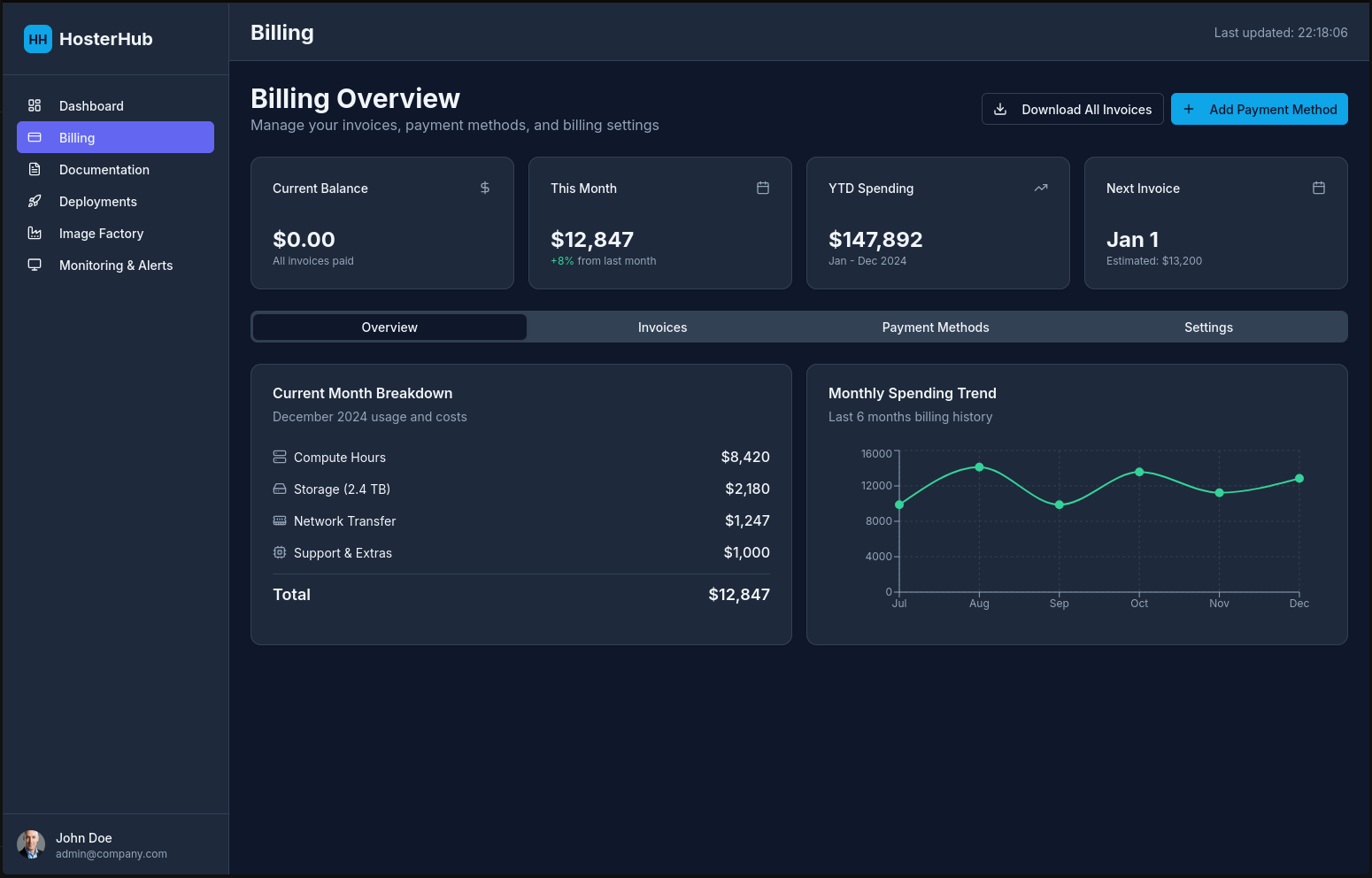
Task: Open the Dashboard via its grid icon
Action: (x=34, y=105)
